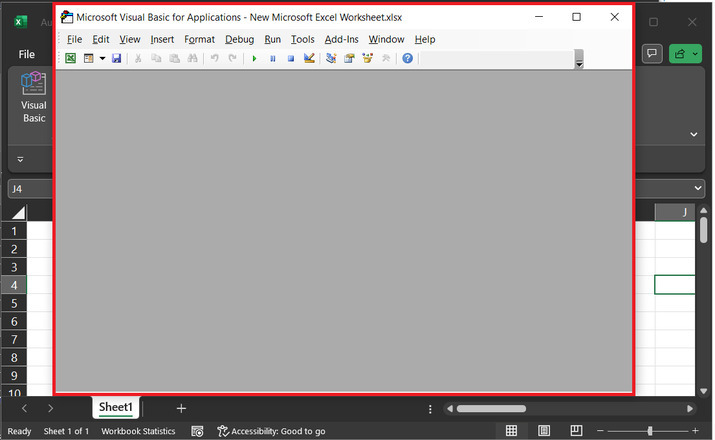Click the macro recording status bar icon

click(197, 431)
